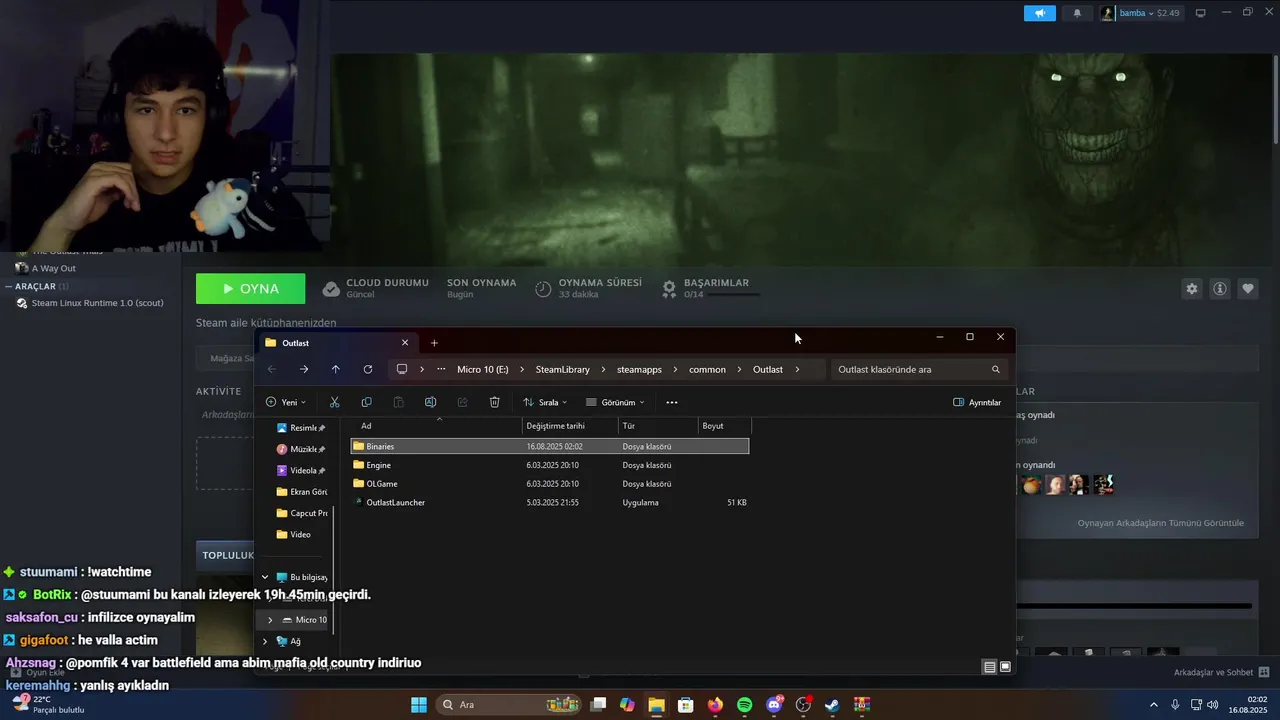
Task: Show hidden system tray icons
Action: coord(1153,705)
